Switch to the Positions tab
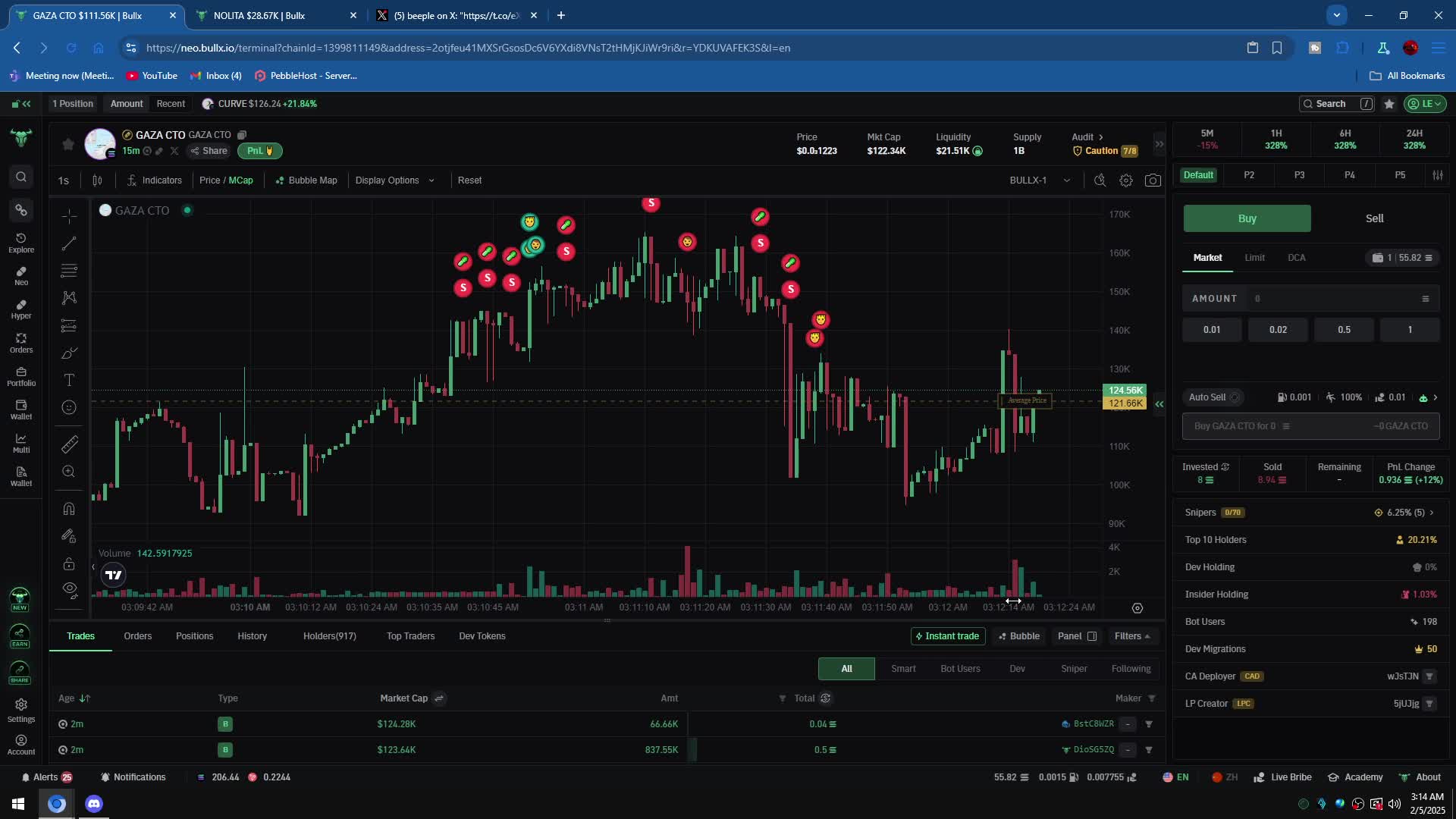This screenshot has height=819, width=1456. click(194, 636)
